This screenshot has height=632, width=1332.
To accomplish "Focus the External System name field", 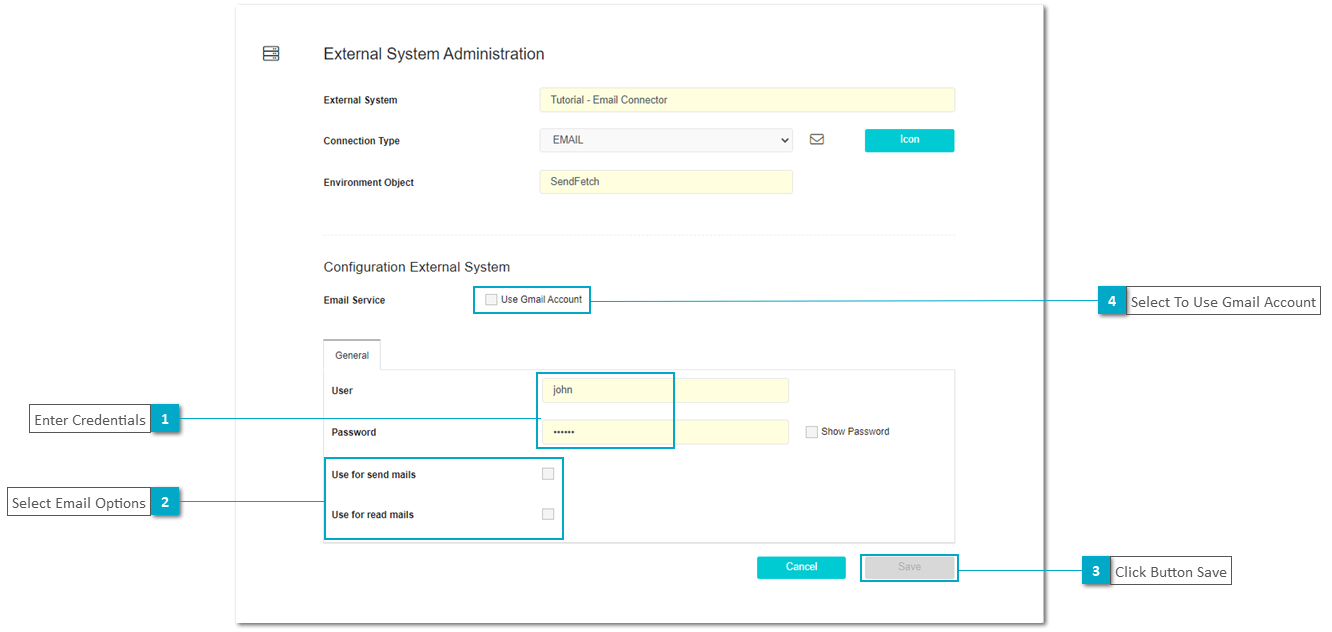I will [x=747, y=100].
